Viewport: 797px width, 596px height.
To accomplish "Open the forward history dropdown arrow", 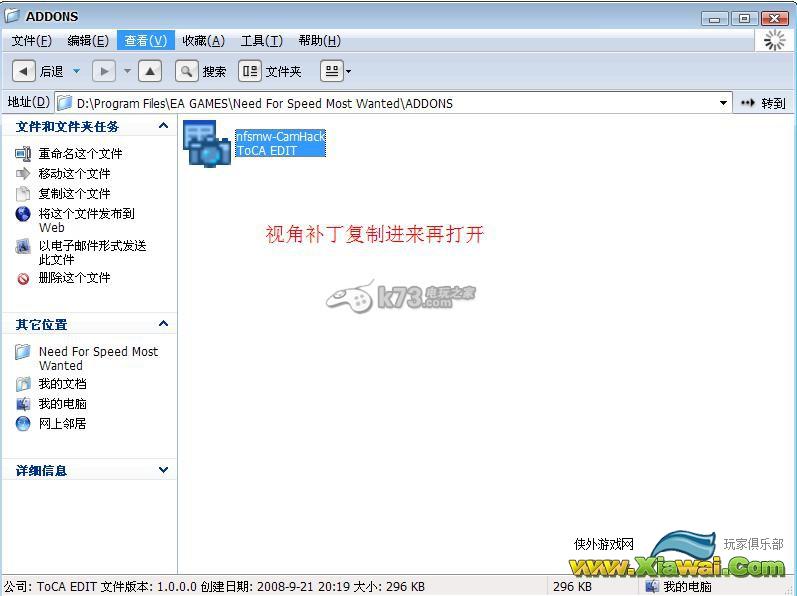I will tap(128, 72).
